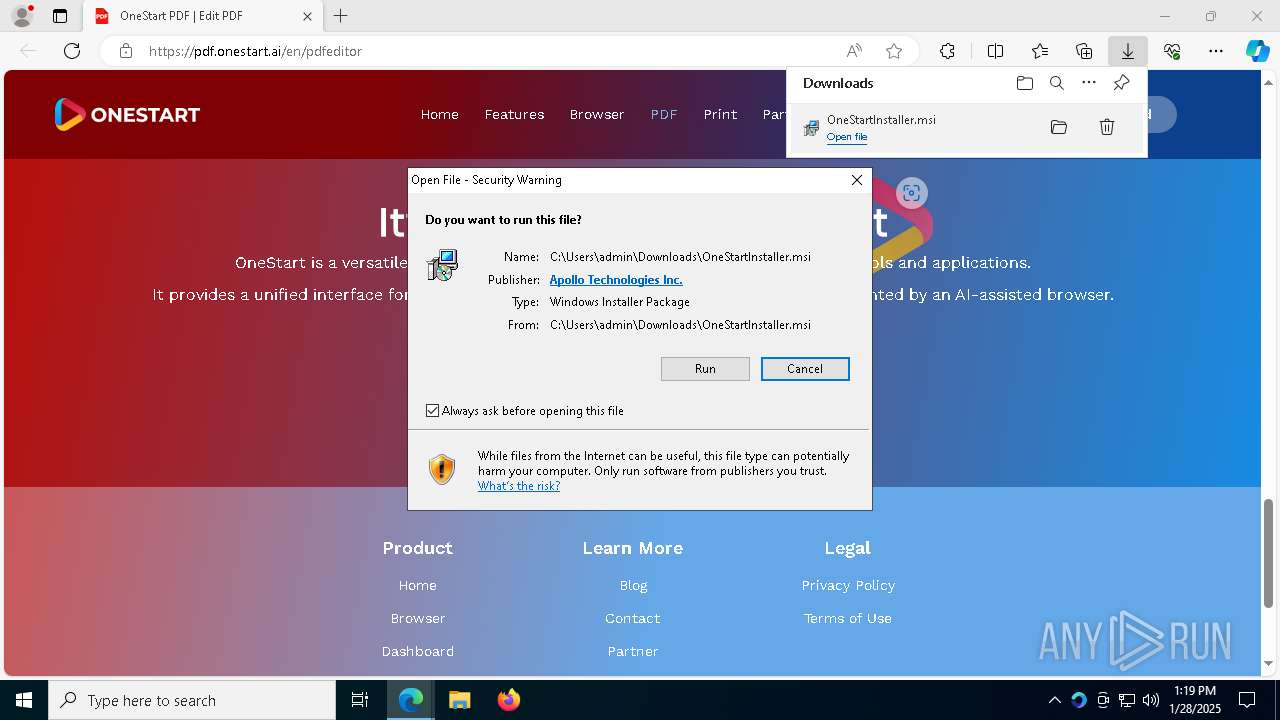
Task: Open the notification center icon
Action: (x=1247, y=700)
